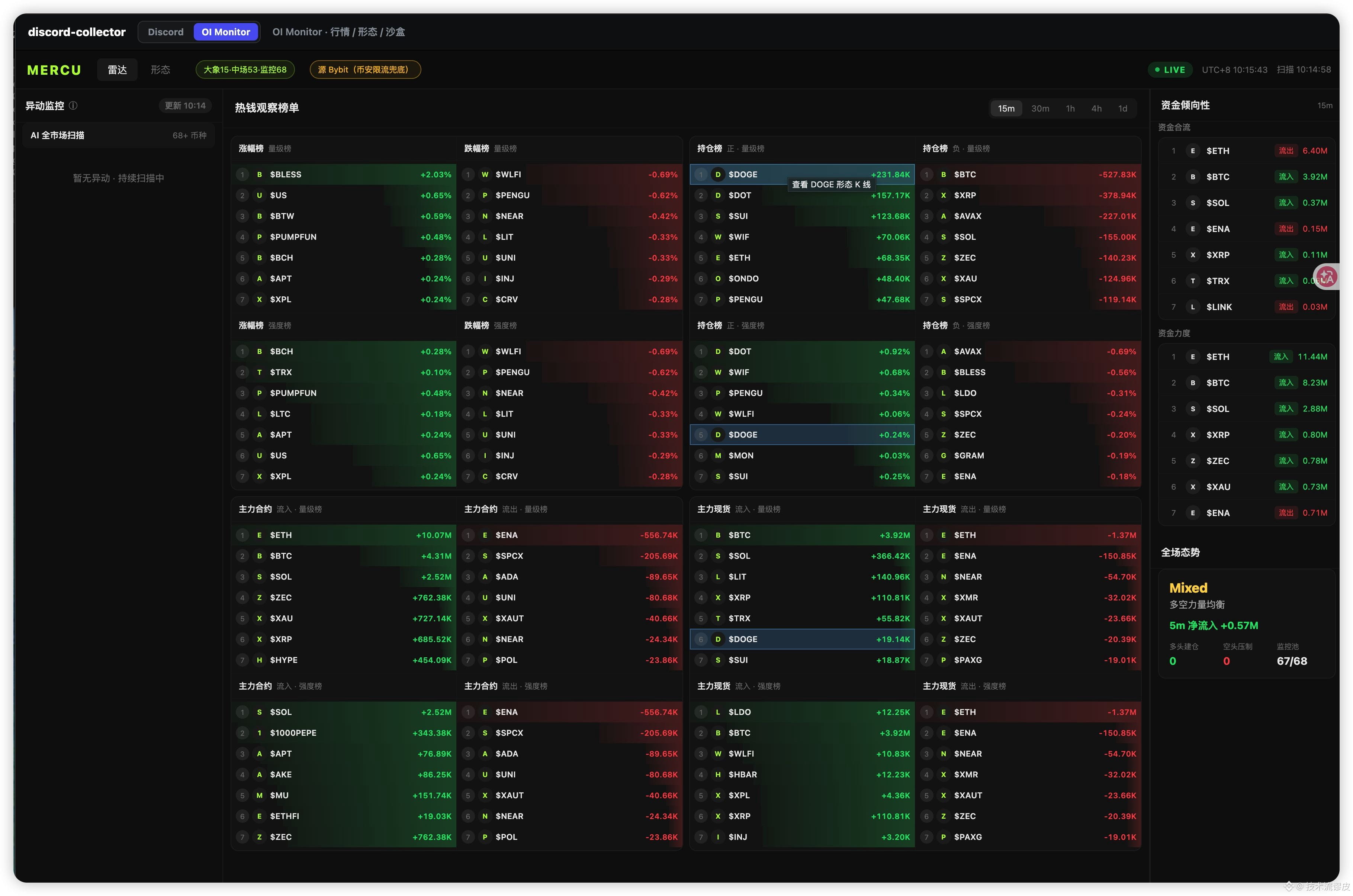
Task: Select $SOL 流入 0.37M in 资金合流
Action: pos(1247,203)
